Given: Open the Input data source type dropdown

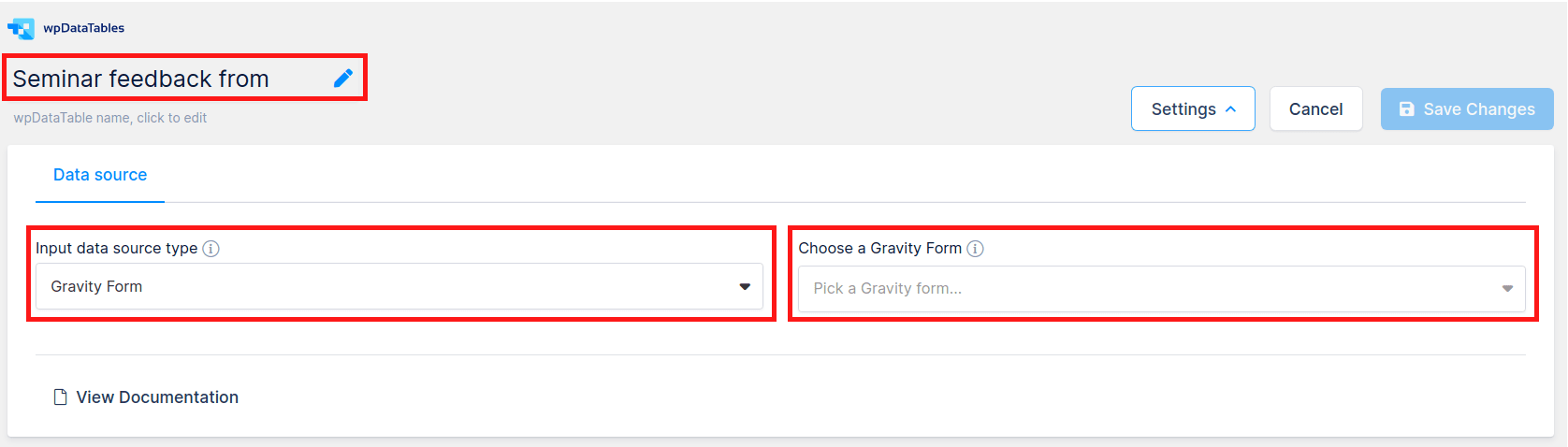Looking at the screenshot, I should (399, 287).
